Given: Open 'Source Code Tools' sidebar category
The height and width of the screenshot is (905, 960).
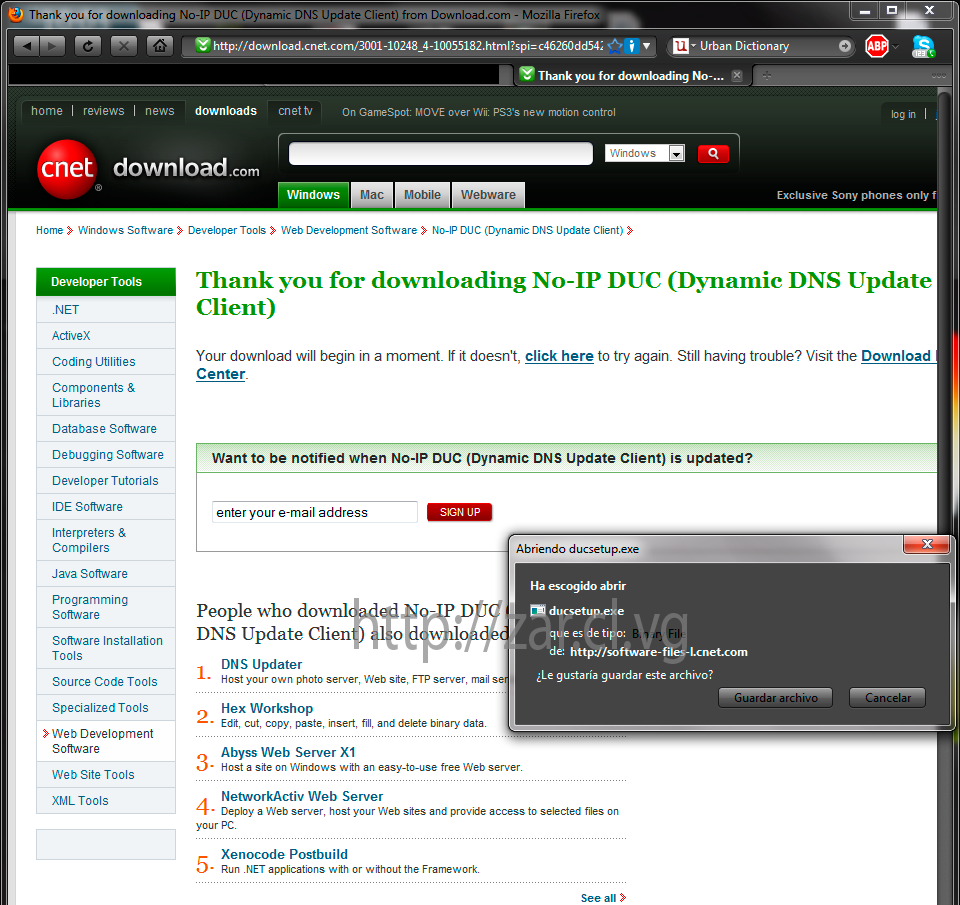Looking at the screenshot, I should pos(105,682).
